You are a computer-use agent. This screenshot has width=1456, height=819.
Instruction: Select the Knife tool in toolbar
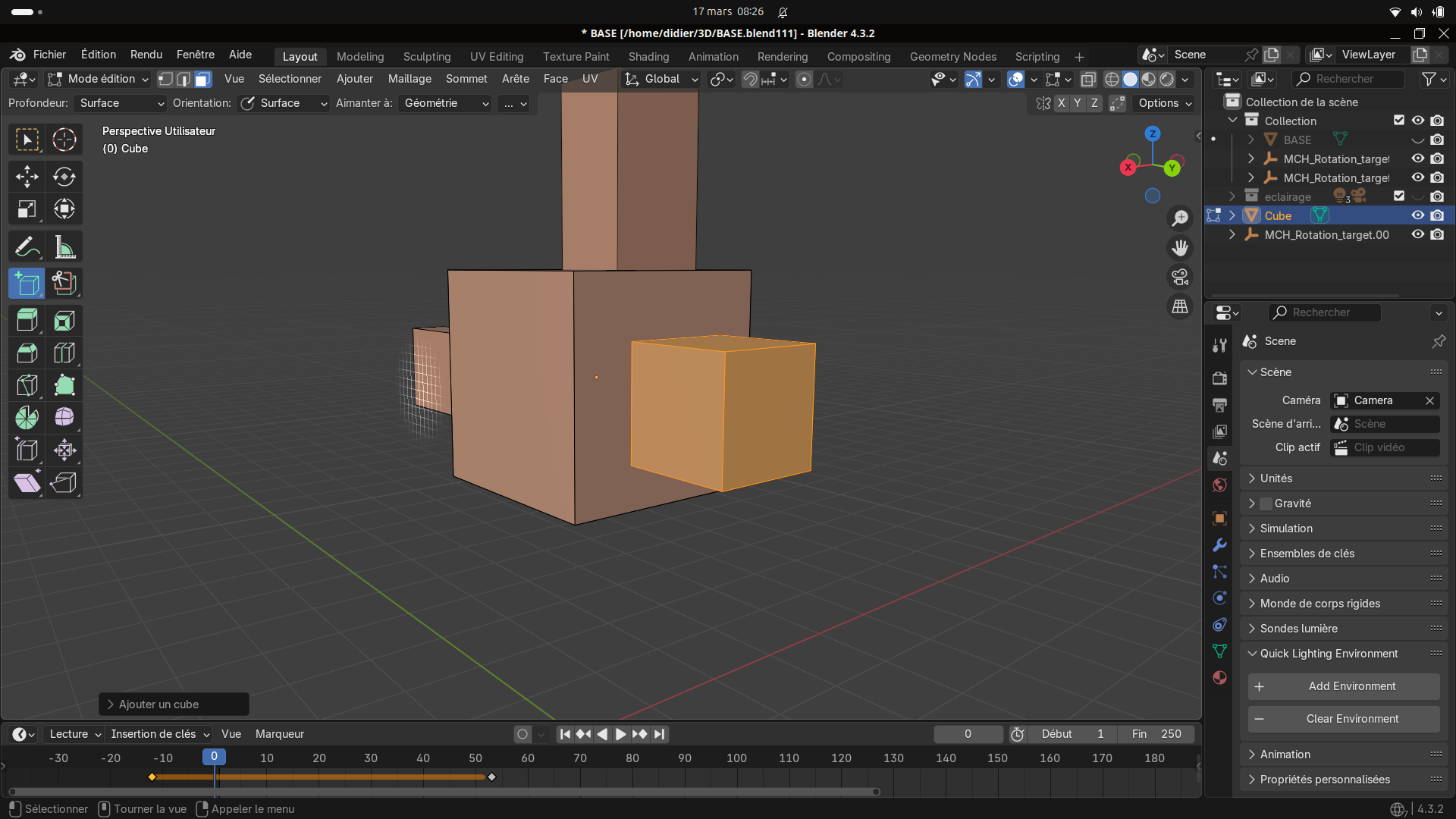pyautogui.click(x=27, y=385)
